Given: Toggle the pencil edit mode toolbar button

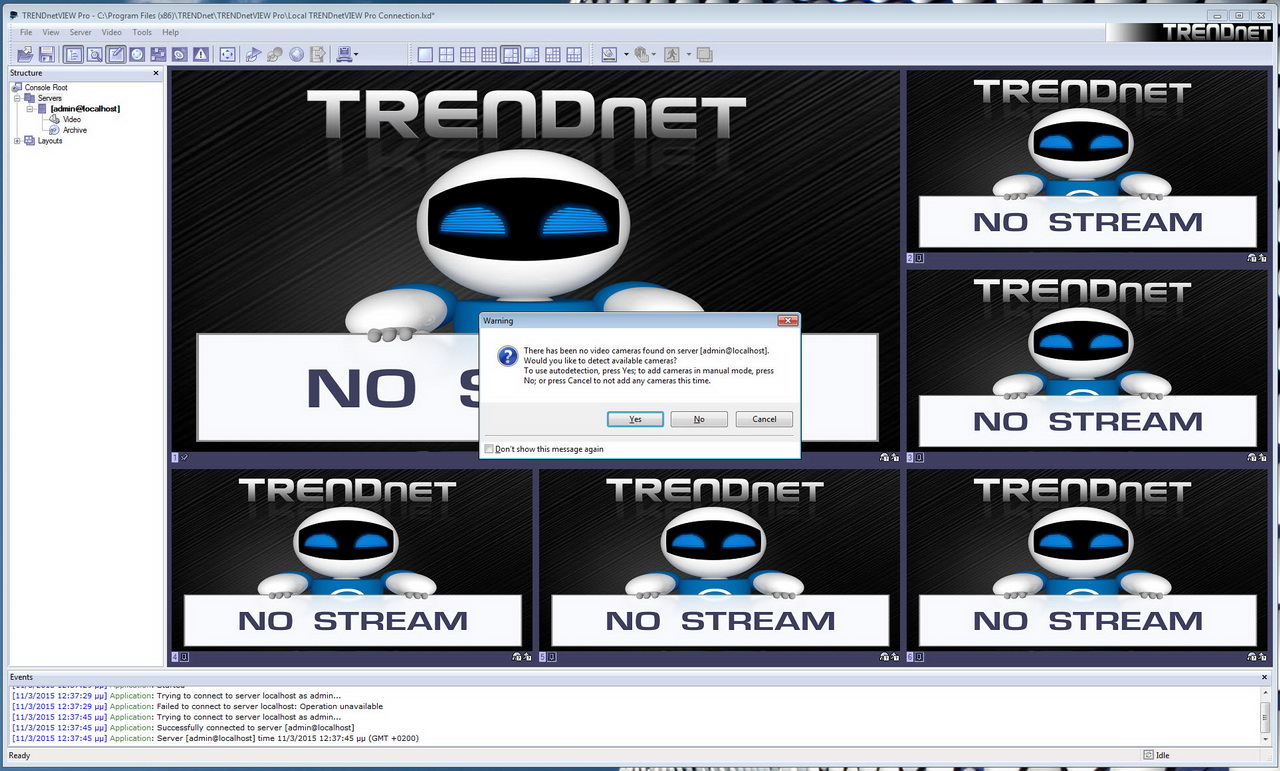Looking at the screenshot, I should click(116, 54).
